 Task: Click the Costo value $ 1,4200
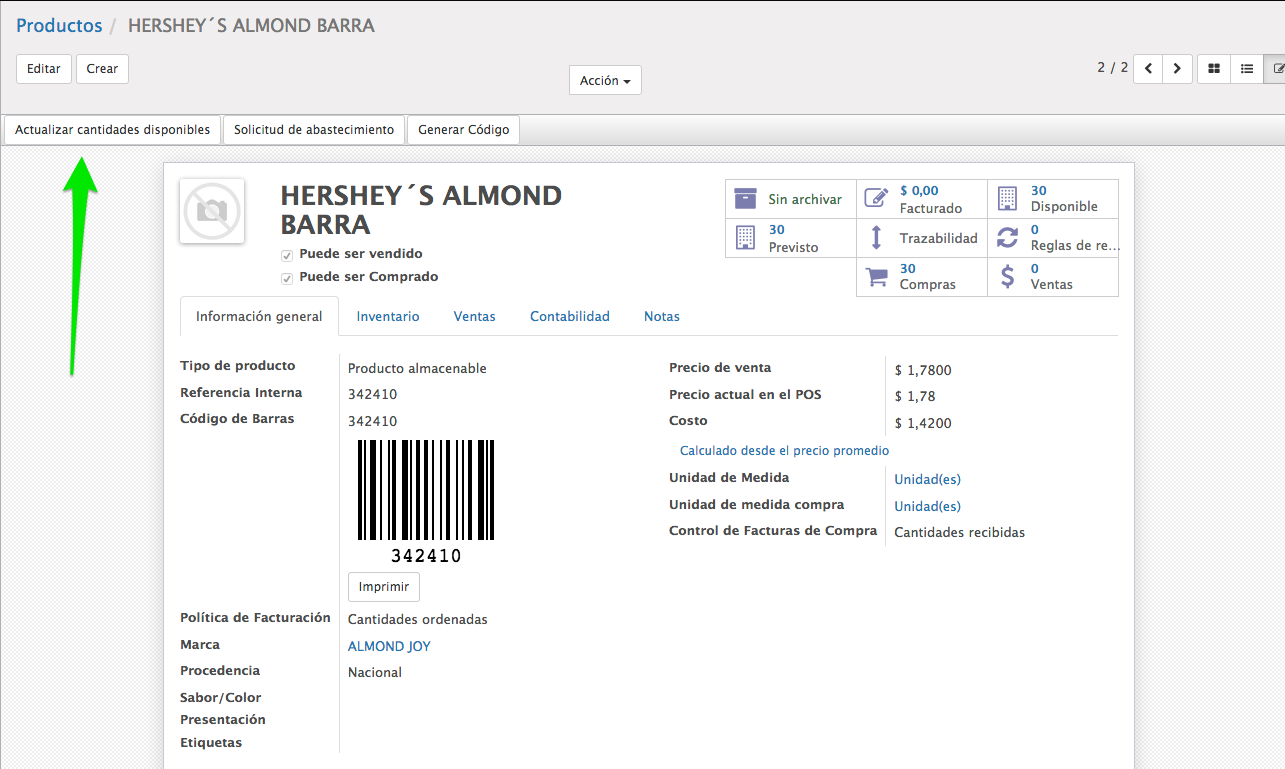tap(923, 423)
